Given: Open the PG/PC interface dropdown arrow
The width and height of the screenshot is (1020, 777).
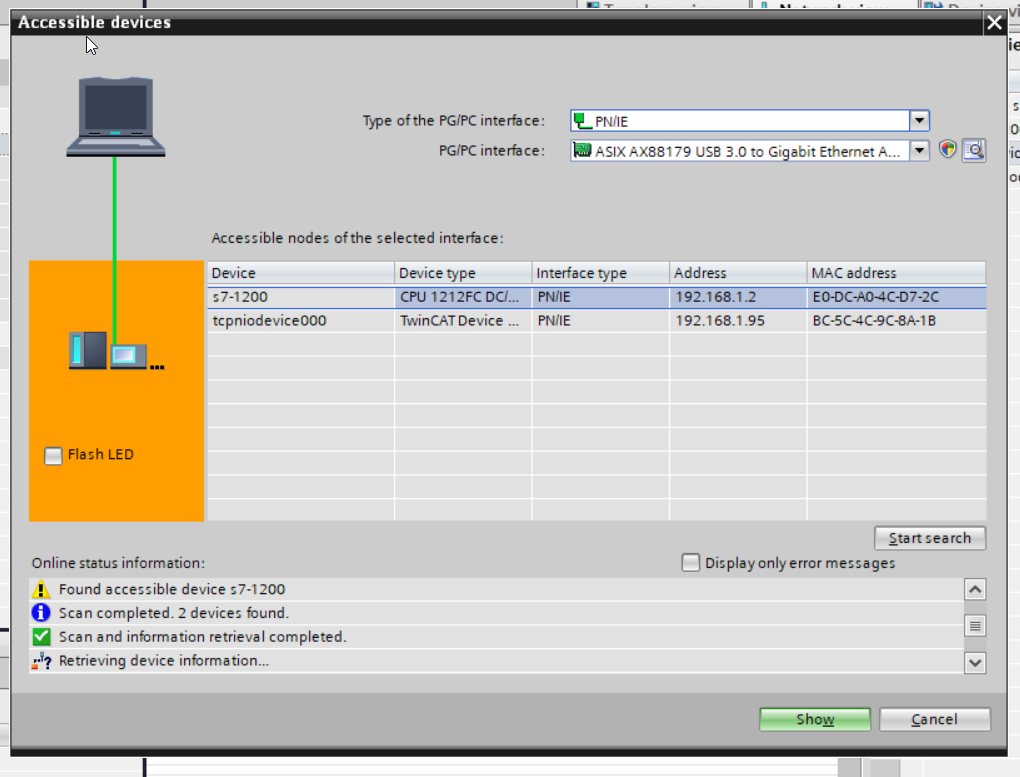Looking at the screenshot, I should tap(919, 151).
